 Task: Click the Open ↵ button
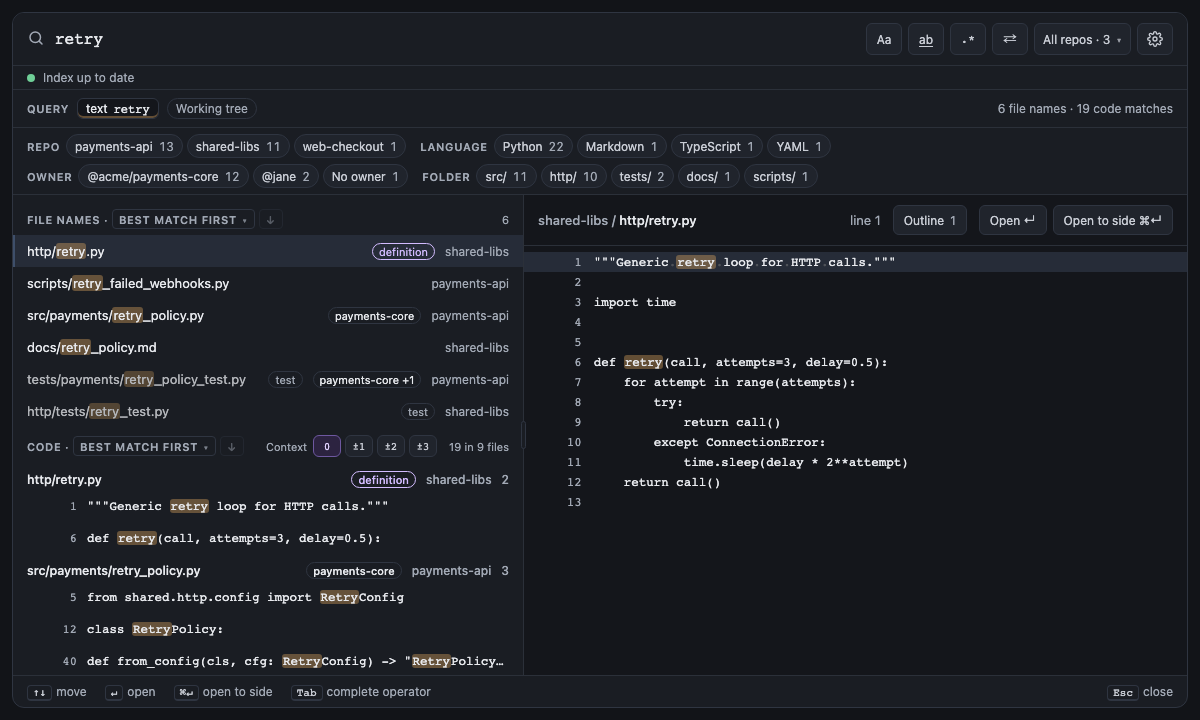1012,220
